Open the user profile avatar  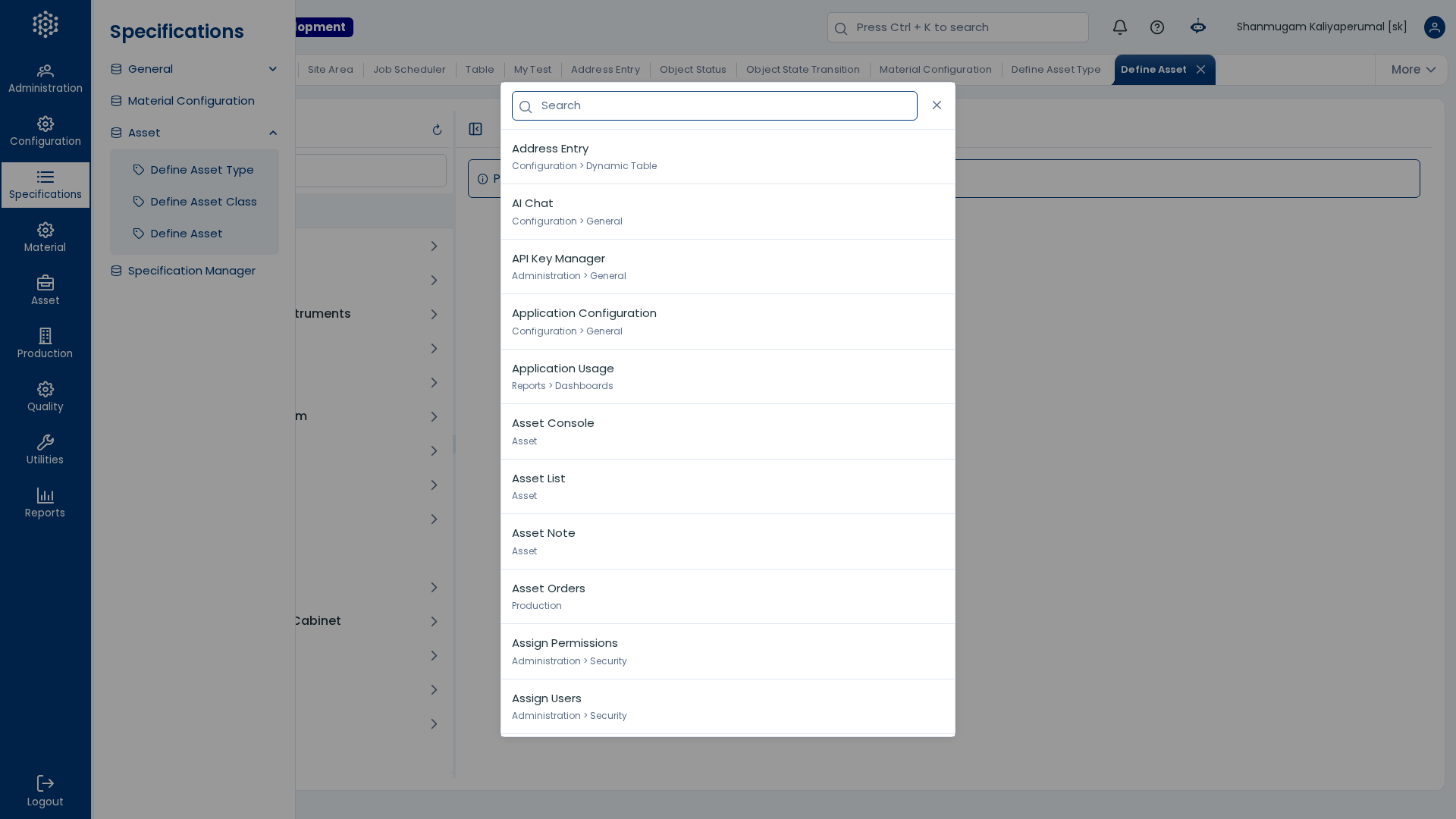pyautogui.click(x=1435, y=27)
